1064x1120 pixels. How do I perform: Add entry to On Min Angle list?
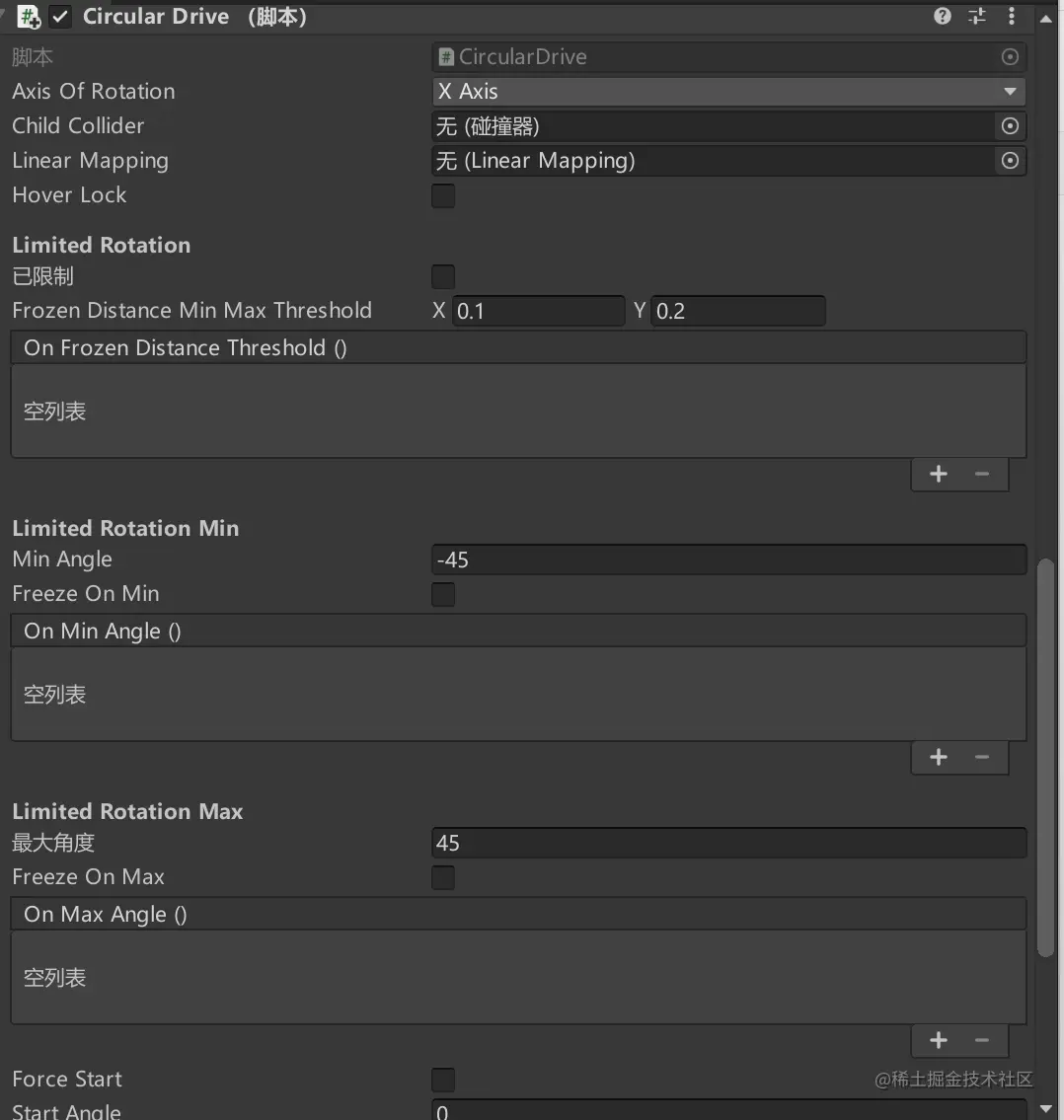point(938,757)
